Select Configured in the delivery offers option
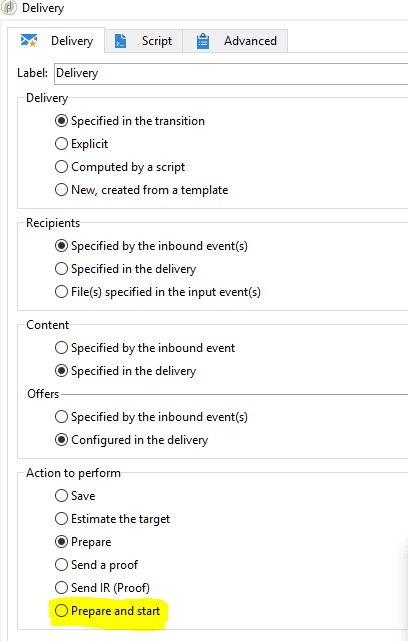This screenshot has height=641, width=408. 132,440
